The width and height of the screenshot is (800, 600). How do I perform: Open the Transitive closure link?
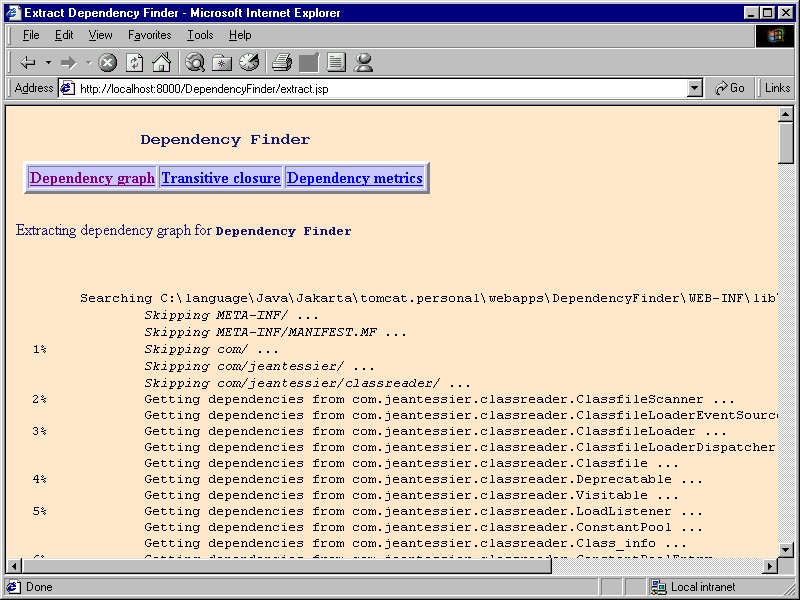[221, 178]
